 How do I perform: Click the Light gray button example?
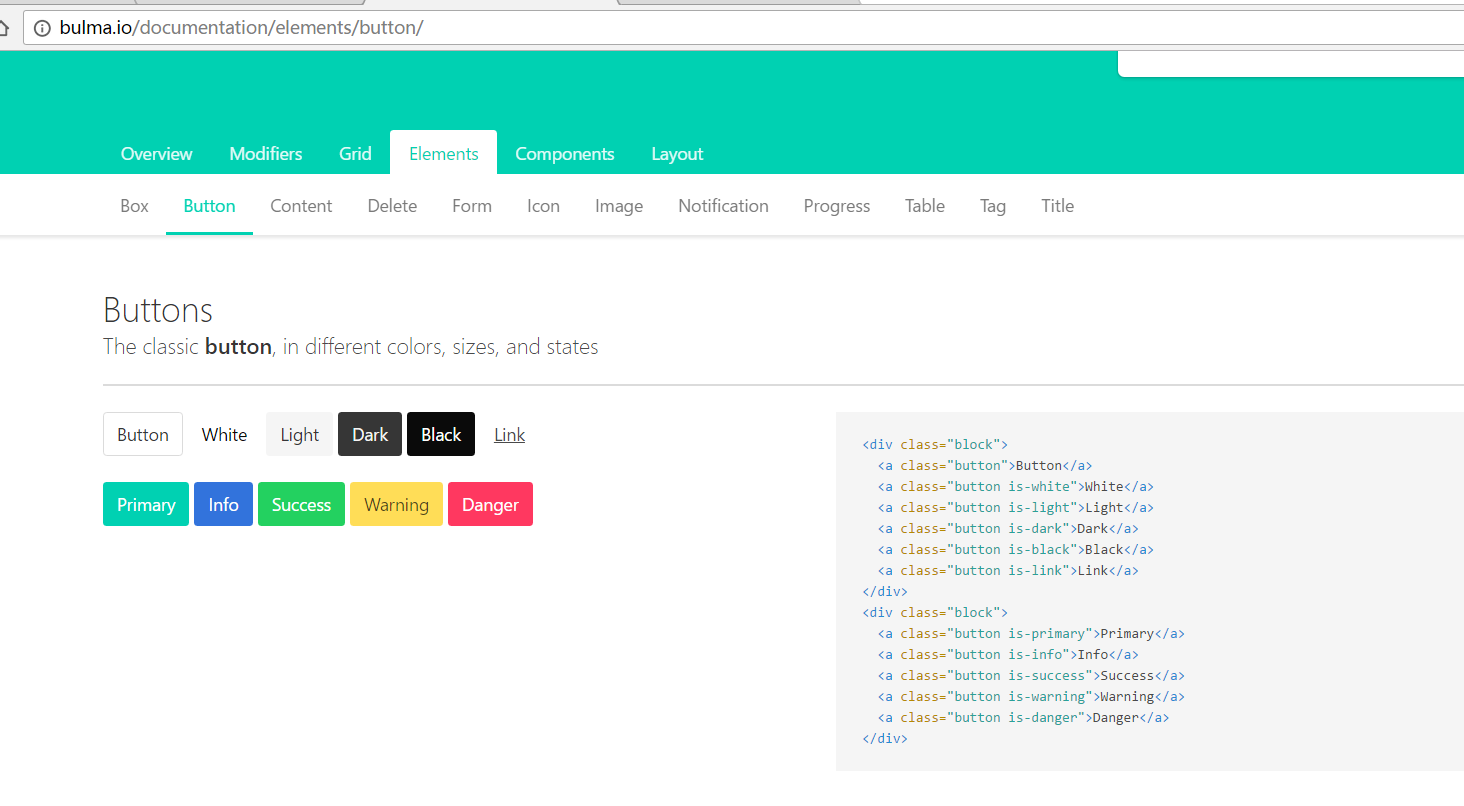299,434
